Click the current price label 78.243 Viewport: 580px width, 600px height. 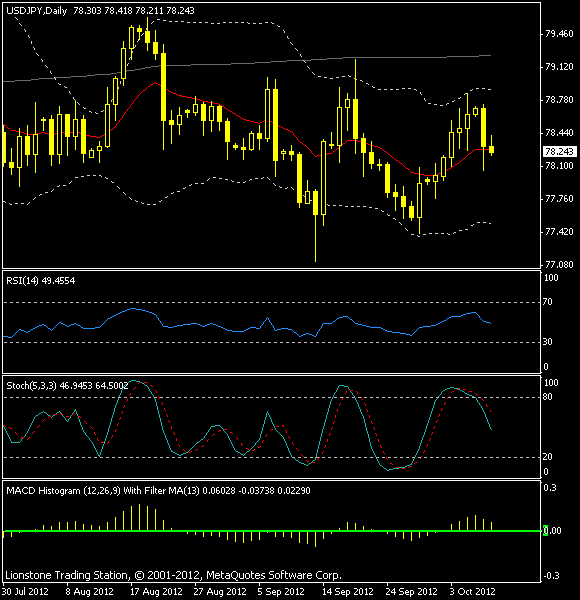pos(559,152)
